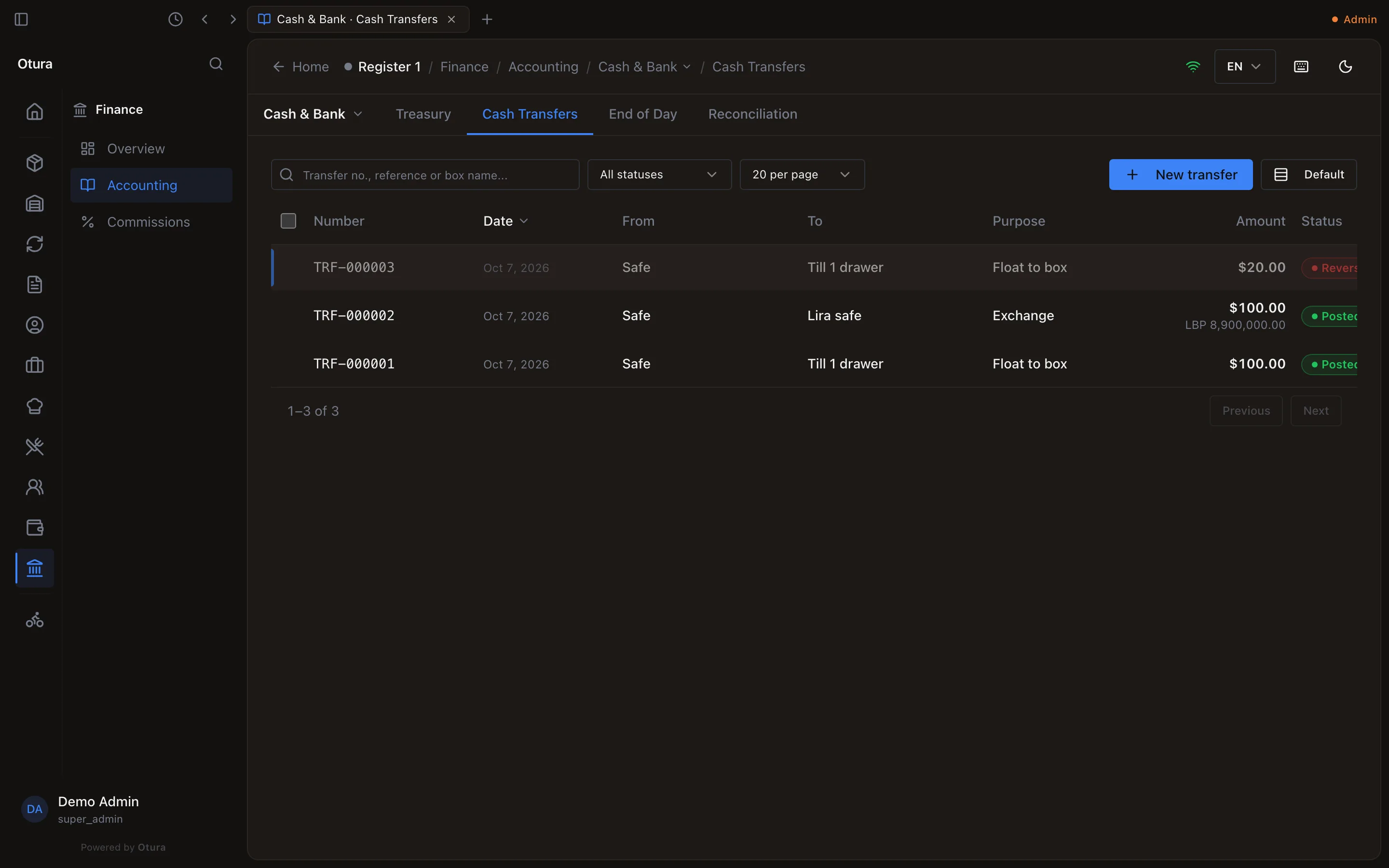Toggle dark mode moon icon

tap(1346, 67)
